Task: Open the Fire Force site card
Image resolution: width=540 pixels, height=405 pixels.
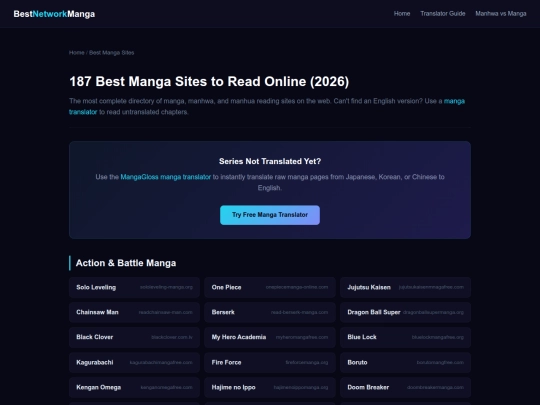Action: tap(270, 362)
